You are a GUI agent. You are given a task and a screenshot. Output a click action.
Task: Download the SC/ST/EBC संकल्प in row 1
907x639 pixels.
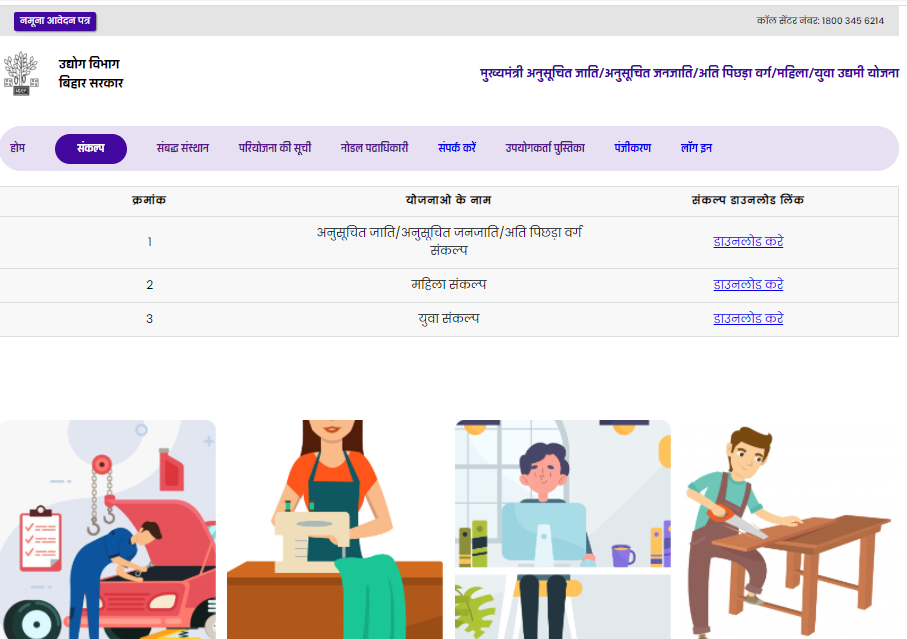[x=747, y=242]
